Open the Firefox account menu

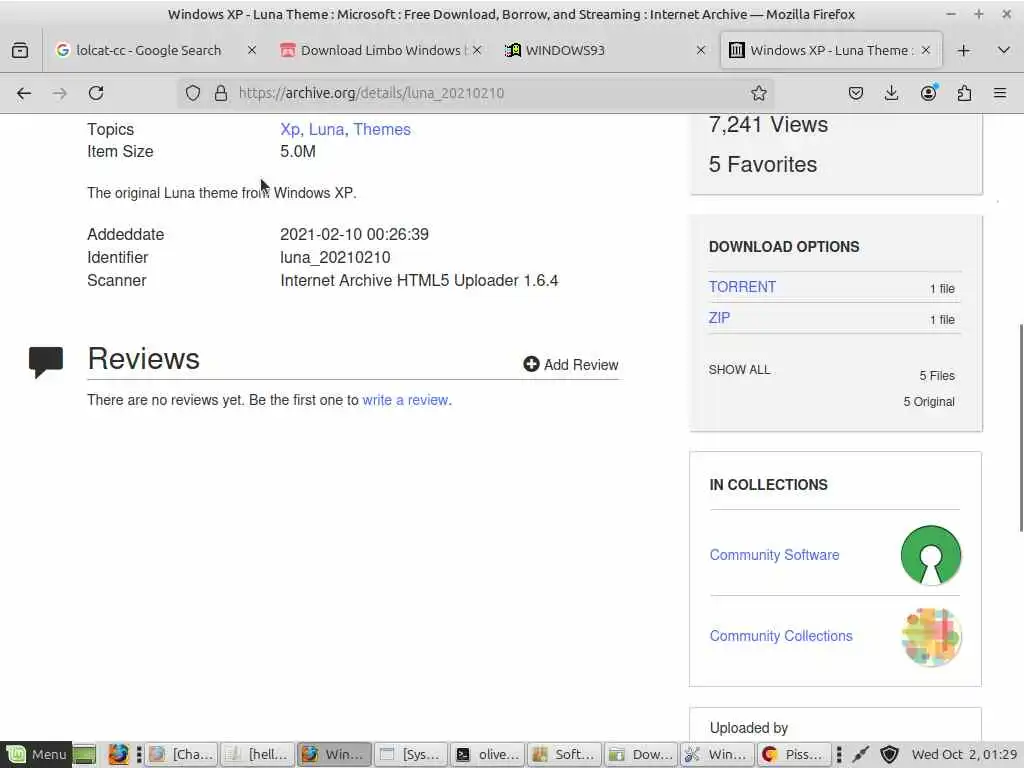928,93
